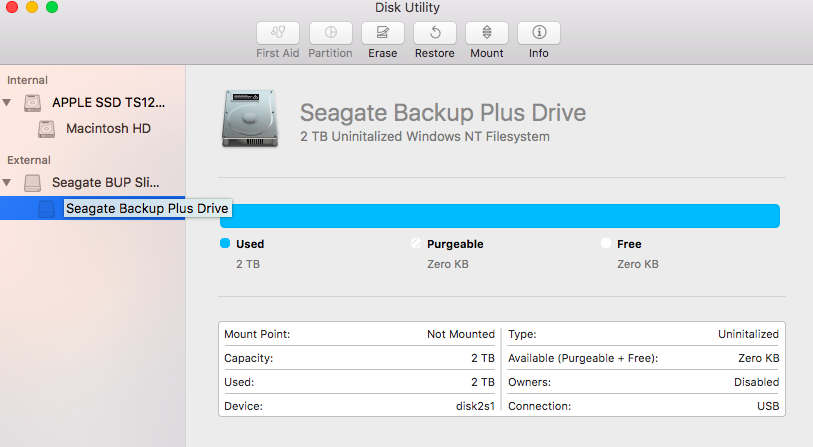Click the blue Used legend dot

pos(225,243)
